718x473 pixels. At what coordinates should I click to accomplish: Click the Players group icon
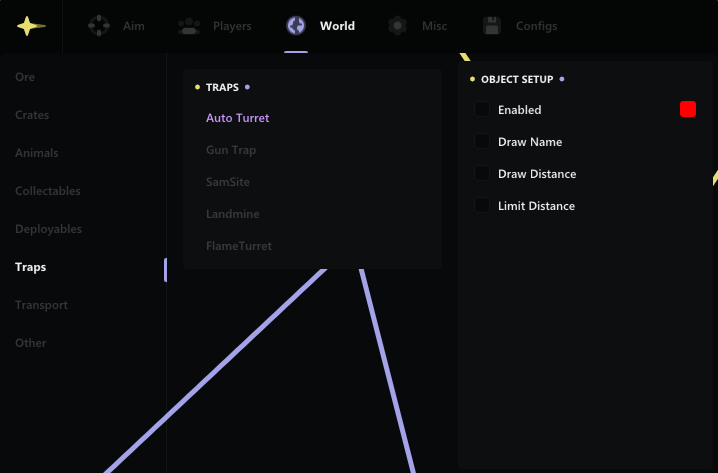tap(189, 26)
